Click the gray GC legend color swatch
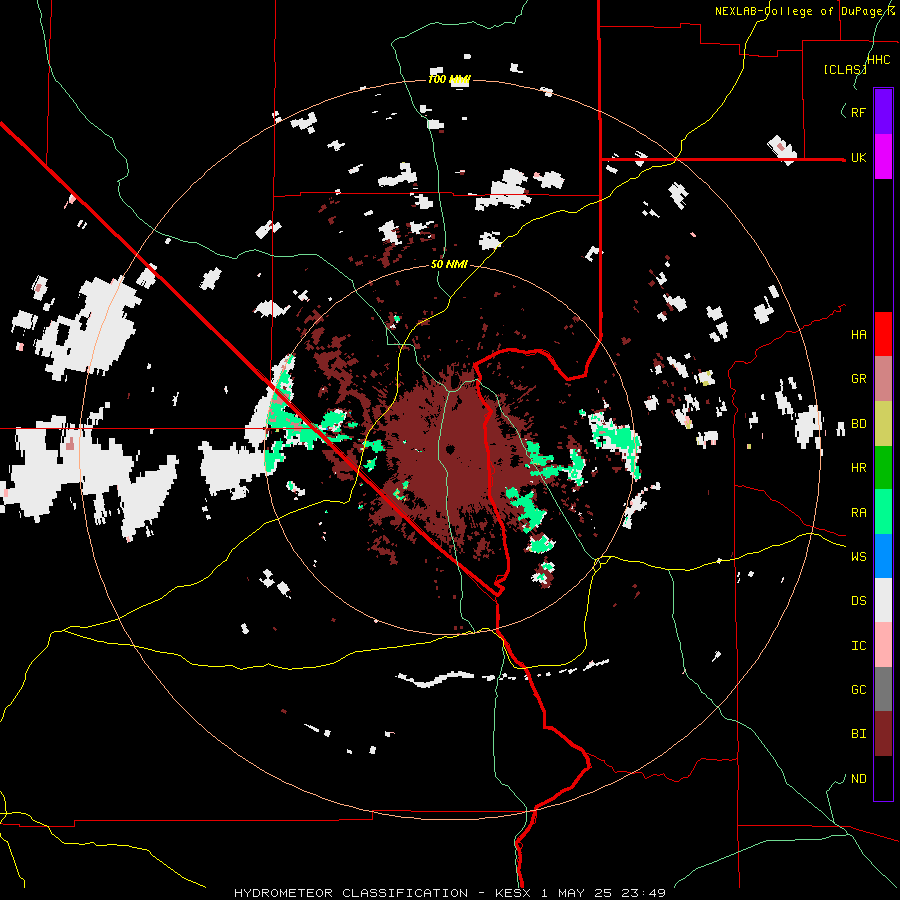Viewport: 900px width, 900px height. click(883, 689)
